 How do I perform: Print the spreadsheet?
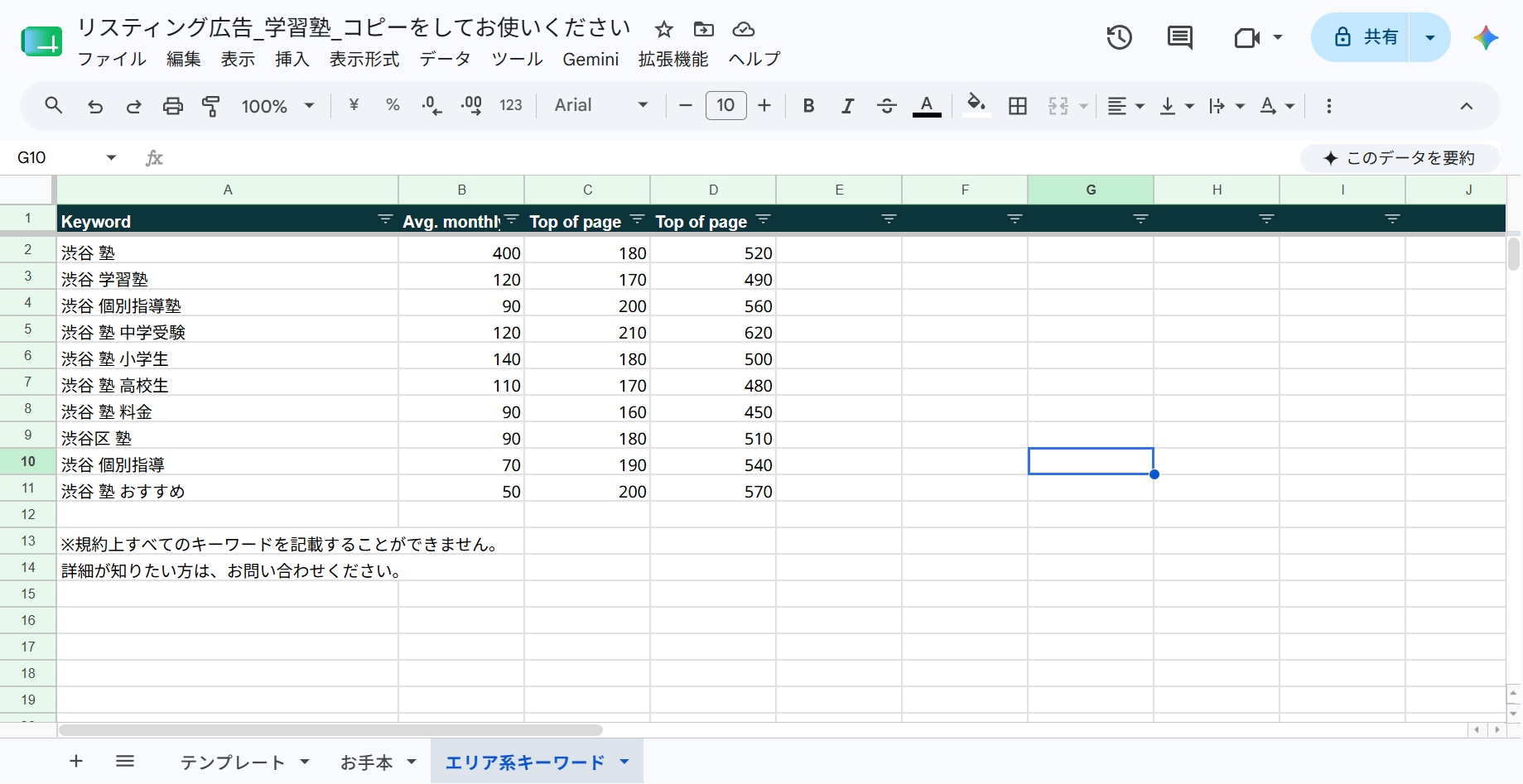(172, 106)
